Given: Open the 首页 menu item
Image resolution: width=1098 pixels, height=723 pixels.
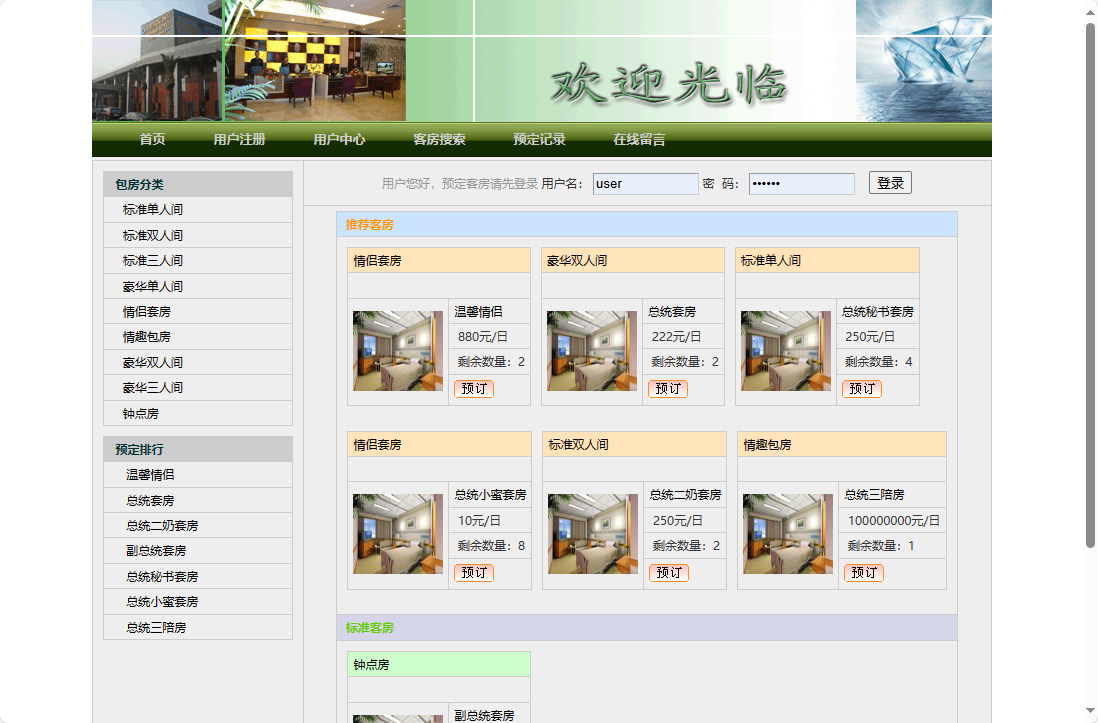Looking at the screenshot, I should 152,140.
